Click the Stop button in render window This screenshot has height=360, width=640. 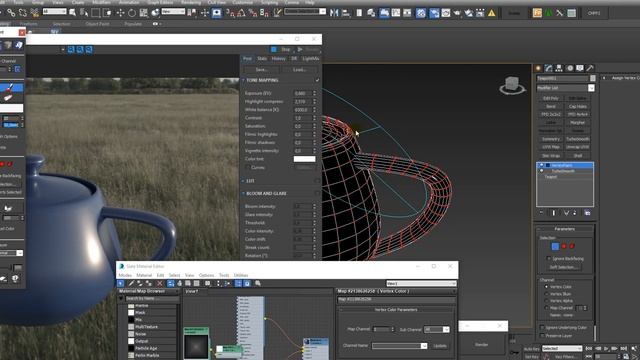(282, 50)
